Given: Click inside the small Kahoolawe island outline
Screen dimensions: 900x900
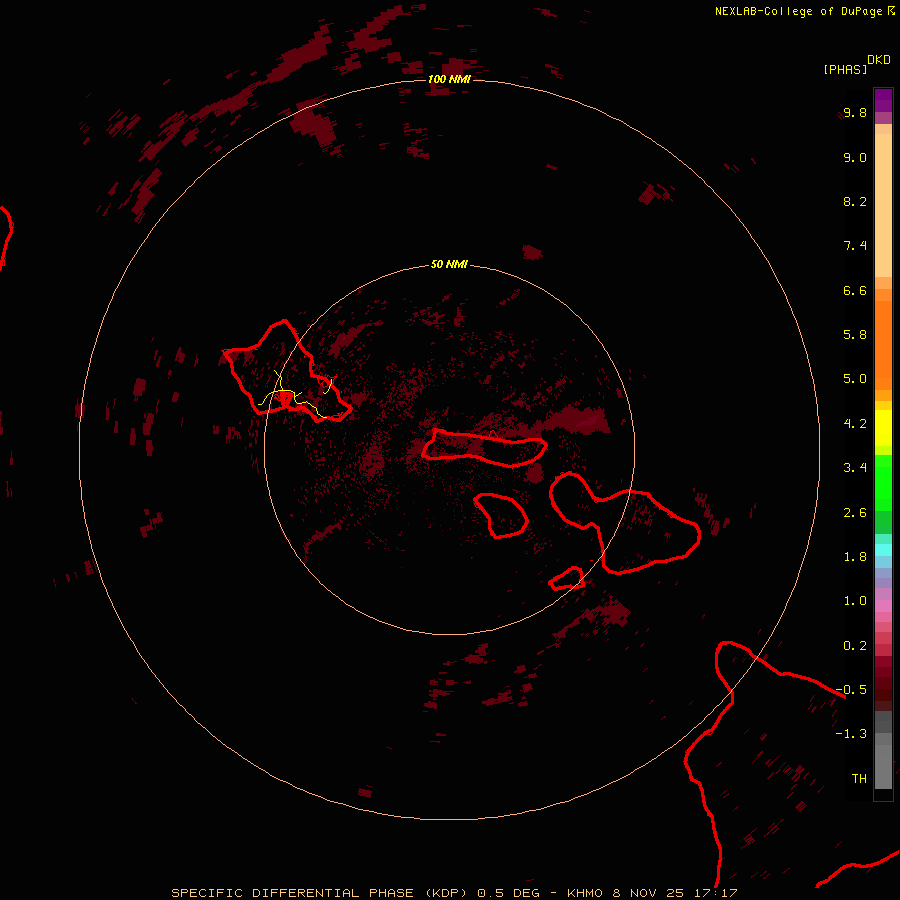Looking at the screenshot, I should coord(567,579).
